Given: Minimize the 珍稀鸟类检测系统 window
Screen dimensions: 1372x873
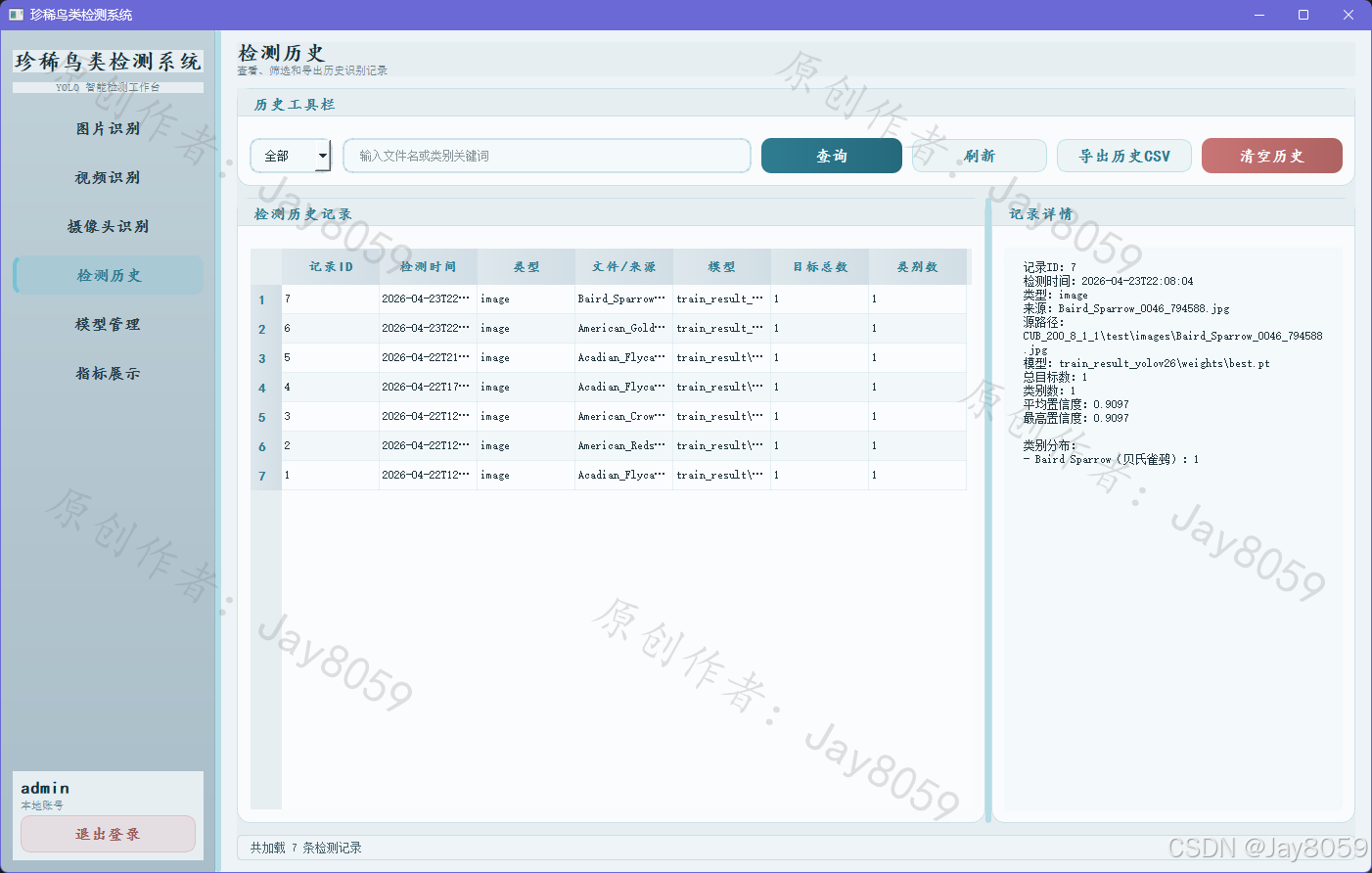Looking at the screenshot, I should (1259, 15).
